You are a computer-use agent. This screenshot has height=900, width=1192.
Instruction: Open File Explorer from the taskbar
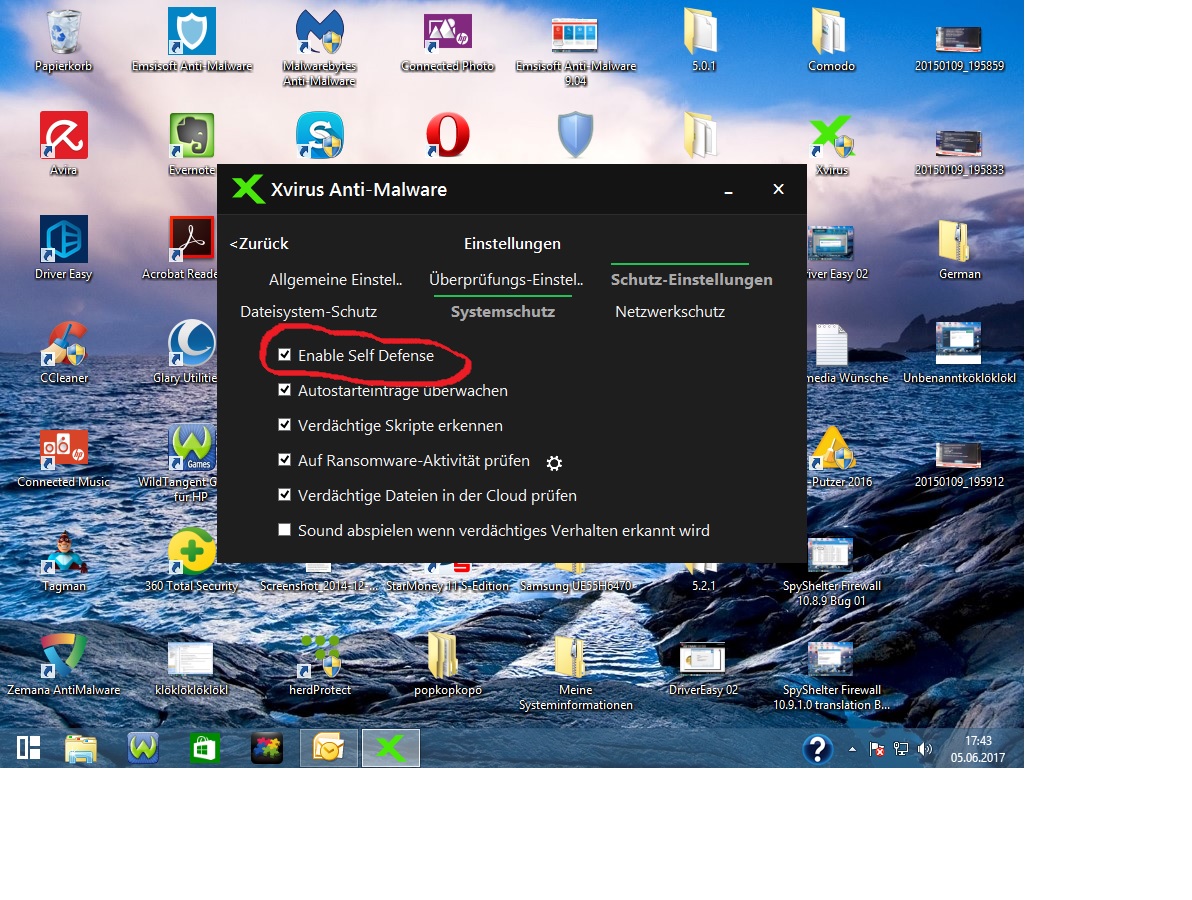(x=81, y=749)
